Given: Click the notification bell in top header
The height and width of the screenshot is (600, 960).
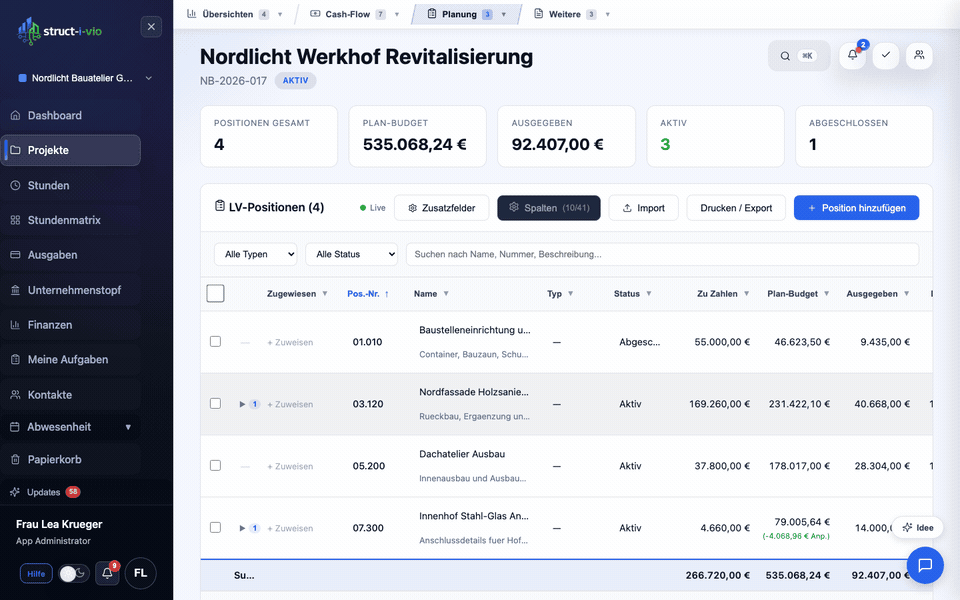Looking at the screenshot, I should (x=853, y=56).
